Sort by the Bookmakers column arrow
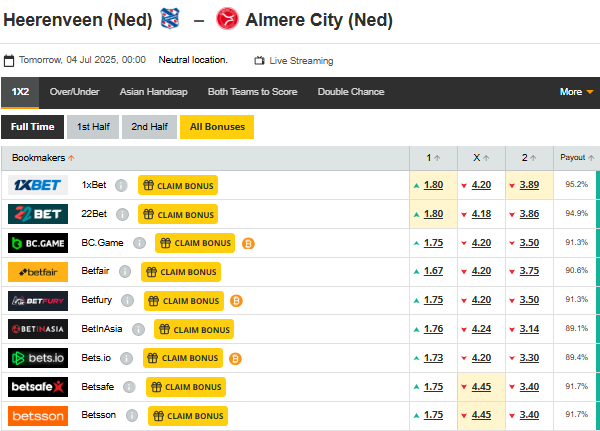Screen dimensions: 600x431 point(71,158)
